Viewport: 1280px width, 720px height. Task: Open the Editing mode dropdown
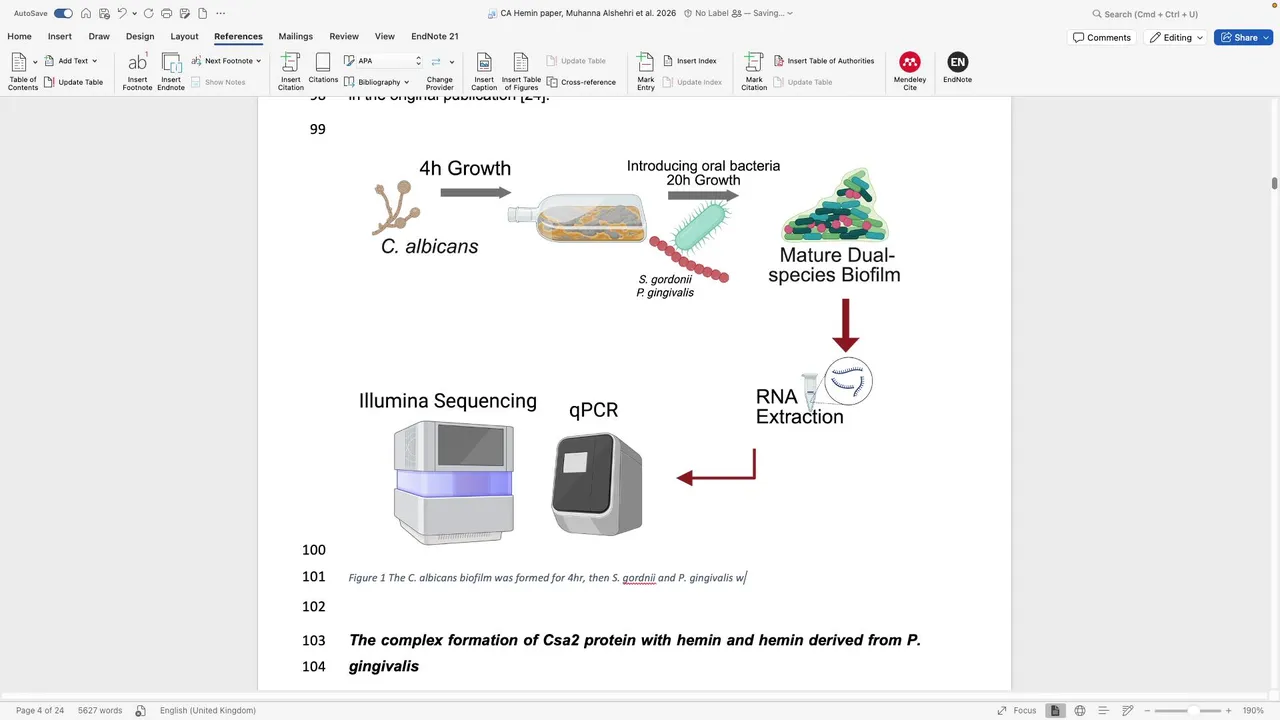coord(1176,37)
